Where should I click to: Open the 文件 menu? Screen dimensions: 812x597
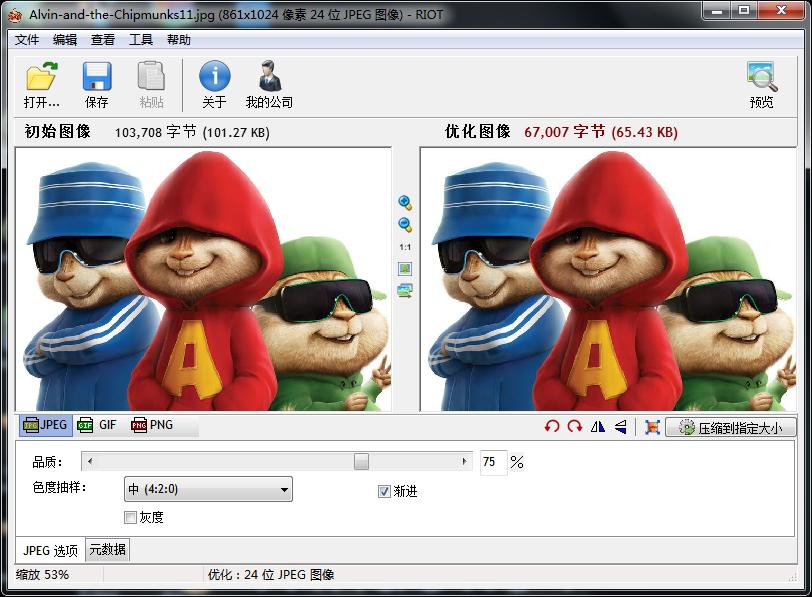[27, 40]
